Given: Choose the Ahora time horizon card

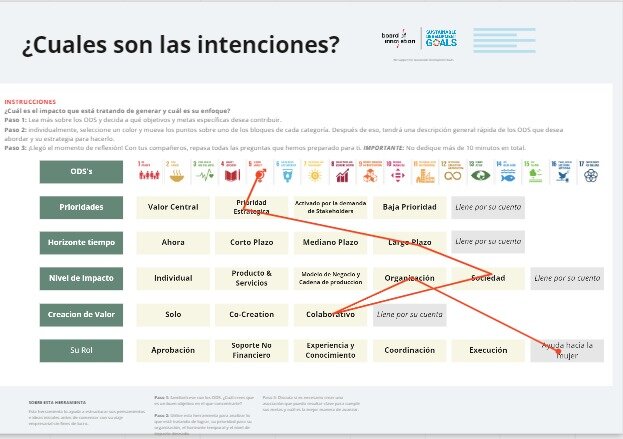Looking at the screenshot, I should pos(173,242).
